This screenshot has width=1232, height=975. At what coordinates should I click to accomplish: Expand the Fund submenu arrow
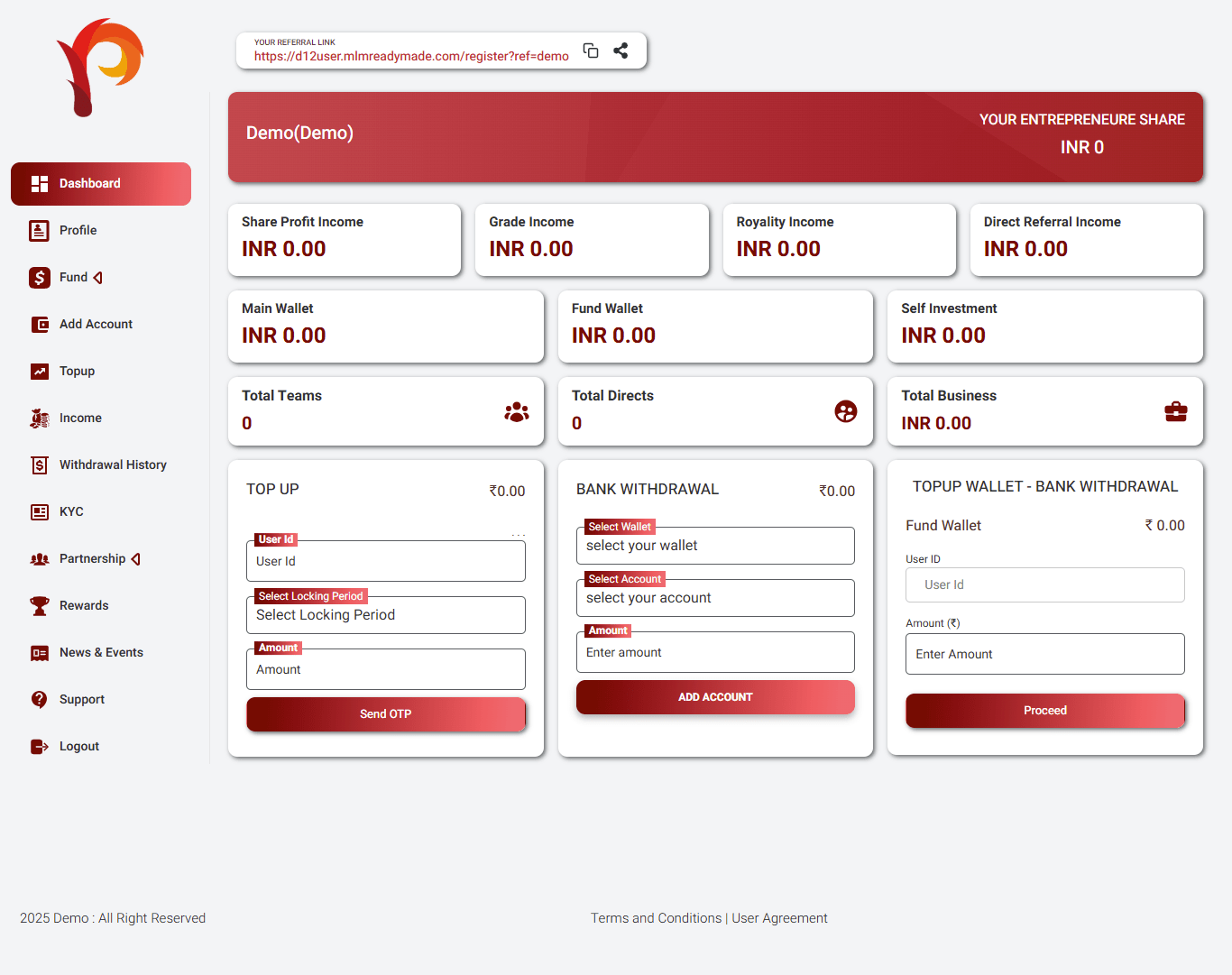pyautogui.click(x=98, y=278)
